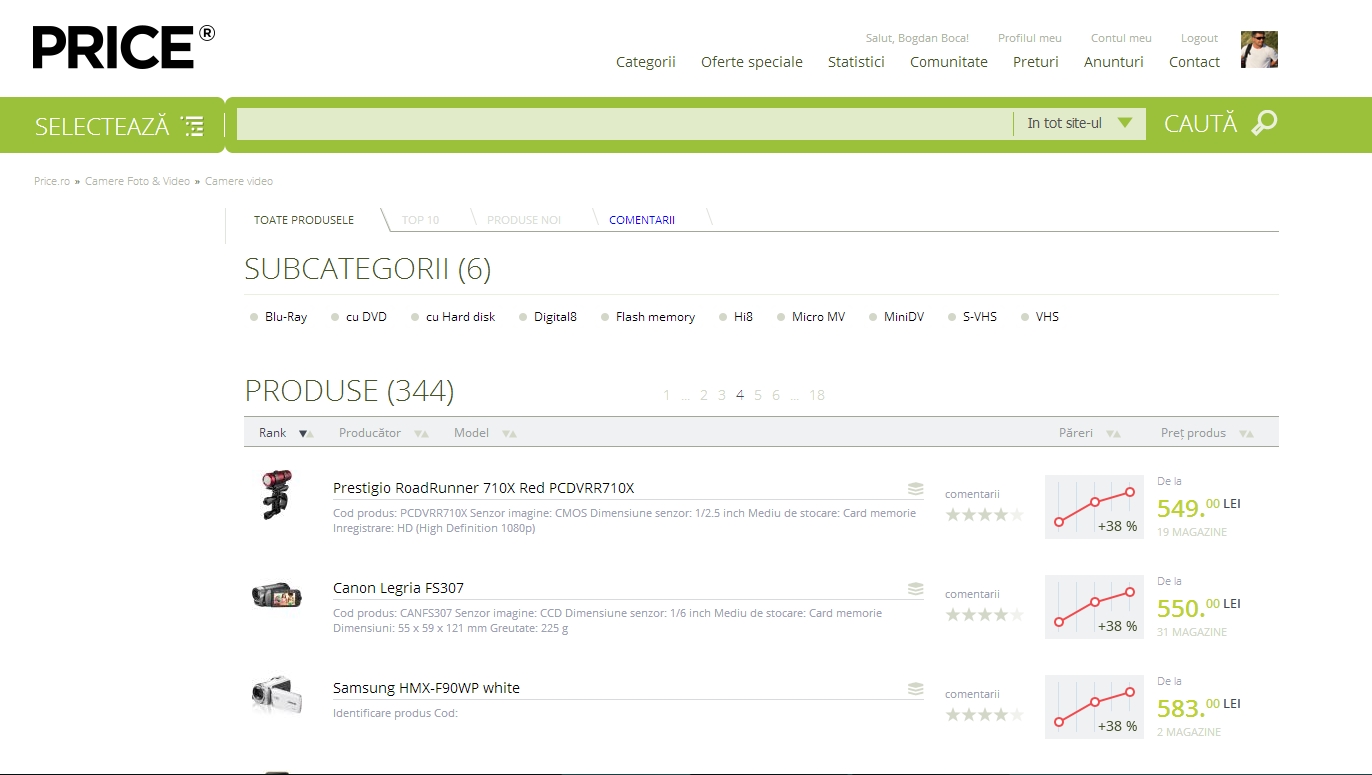Click the stack icon next to Prestigio RoadRunner

pos(915,489)
